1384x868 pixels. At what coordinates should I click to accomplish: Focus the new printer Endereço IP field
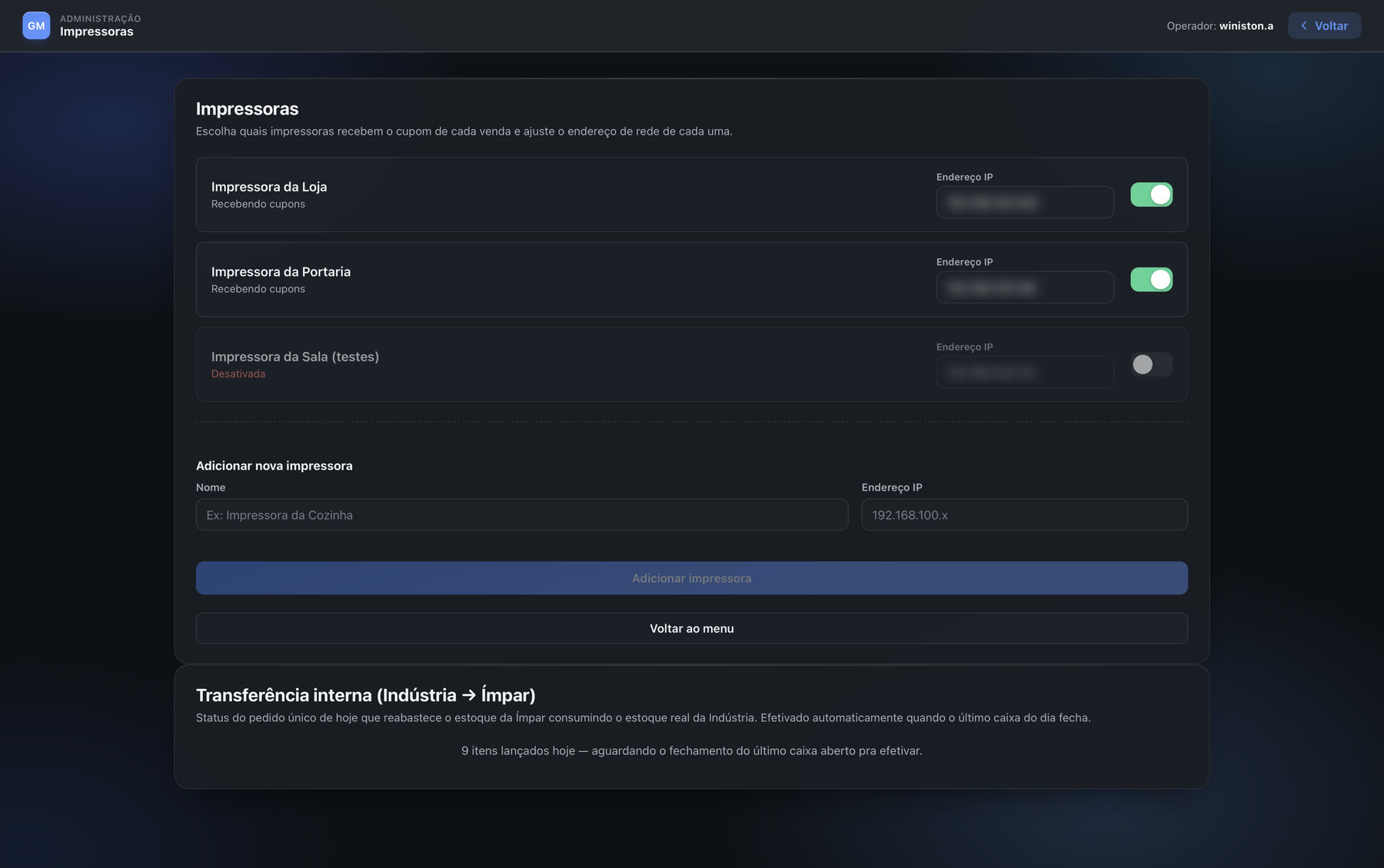(x=1024, y=514)
